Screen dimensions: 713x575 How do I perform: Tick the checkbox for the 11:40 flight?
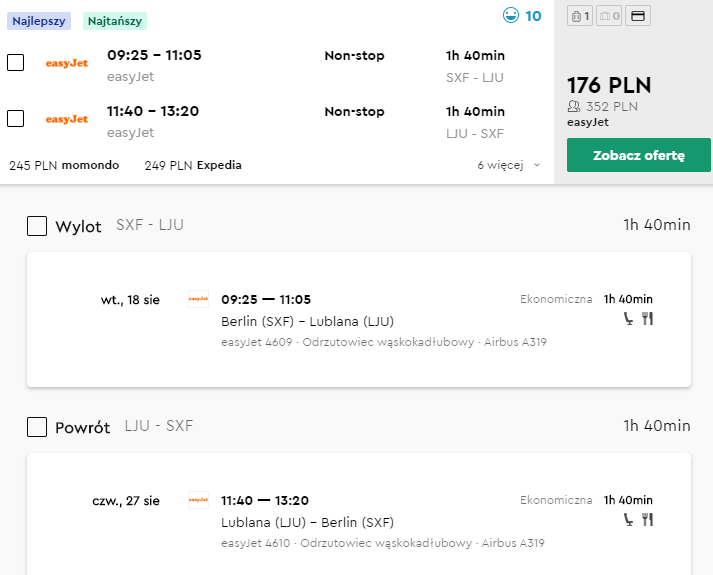coord(16,119)
